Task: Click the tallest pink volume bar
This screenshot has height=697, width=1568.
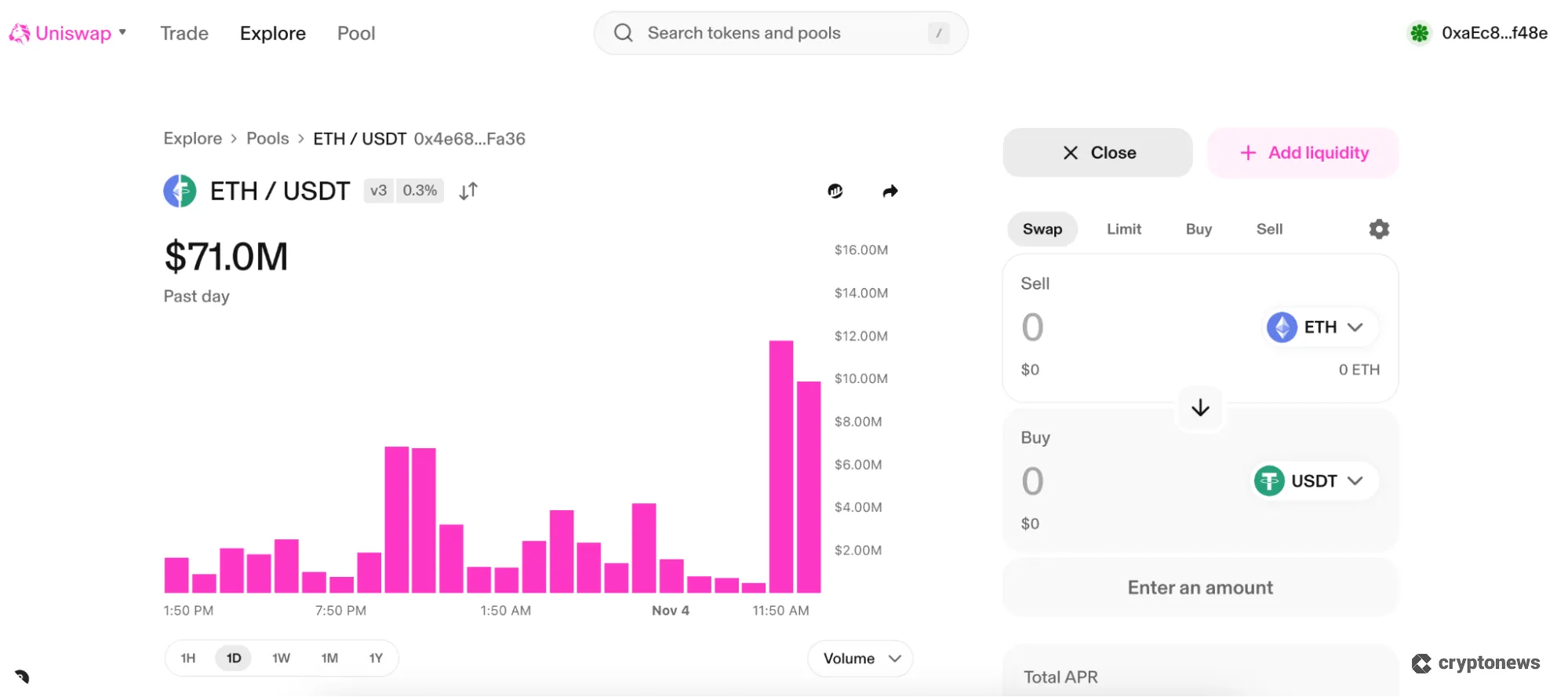Action: pyautogui.click(x=780, y=466)
